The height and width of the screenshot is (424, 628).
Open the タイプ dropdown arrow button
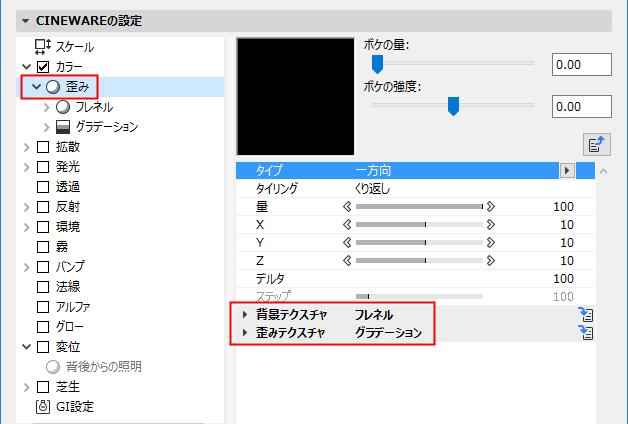coord(567,171)
